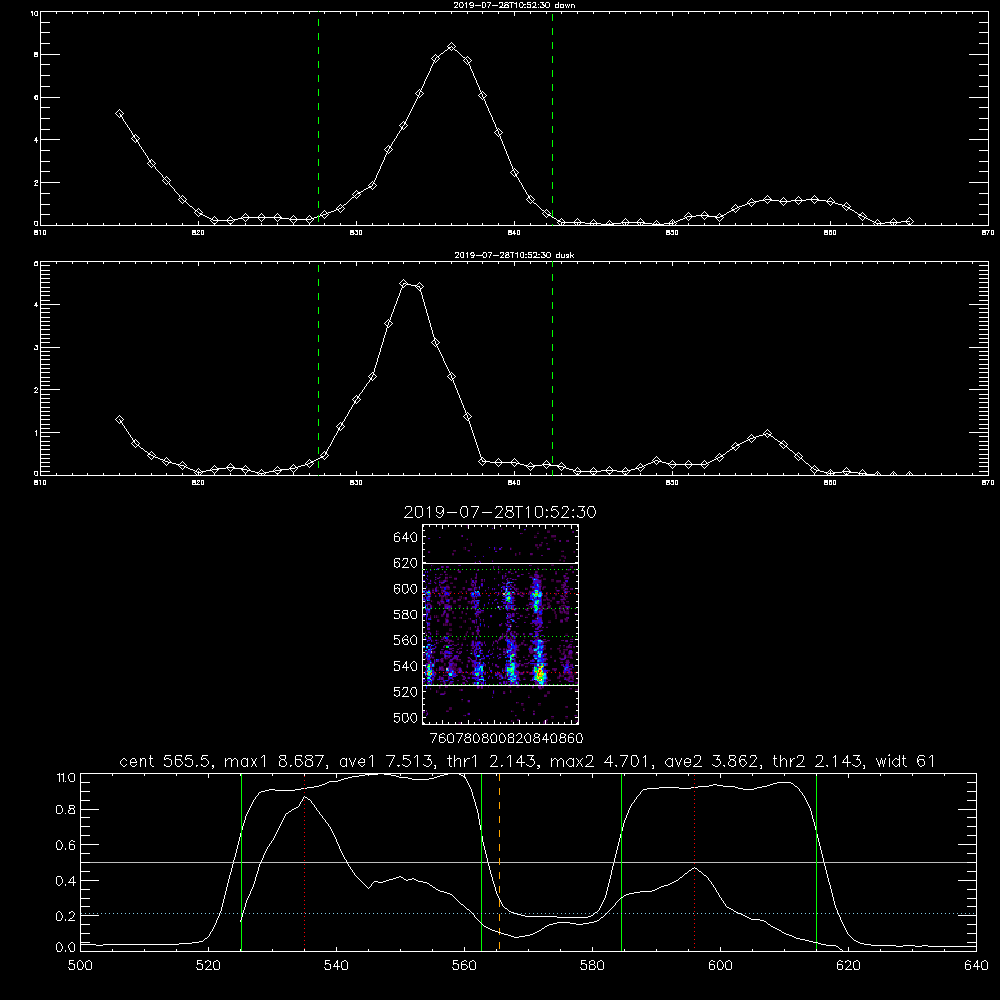Click the '860' label under the dusk plot

coord(830,483)
